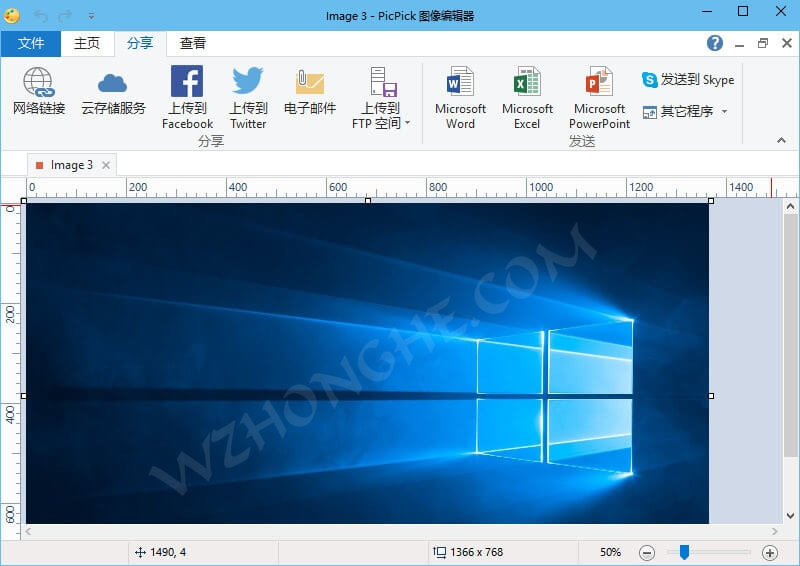Click the redo arrow in title bar
This screenshot has height=566, width=800.
(65, 16)
